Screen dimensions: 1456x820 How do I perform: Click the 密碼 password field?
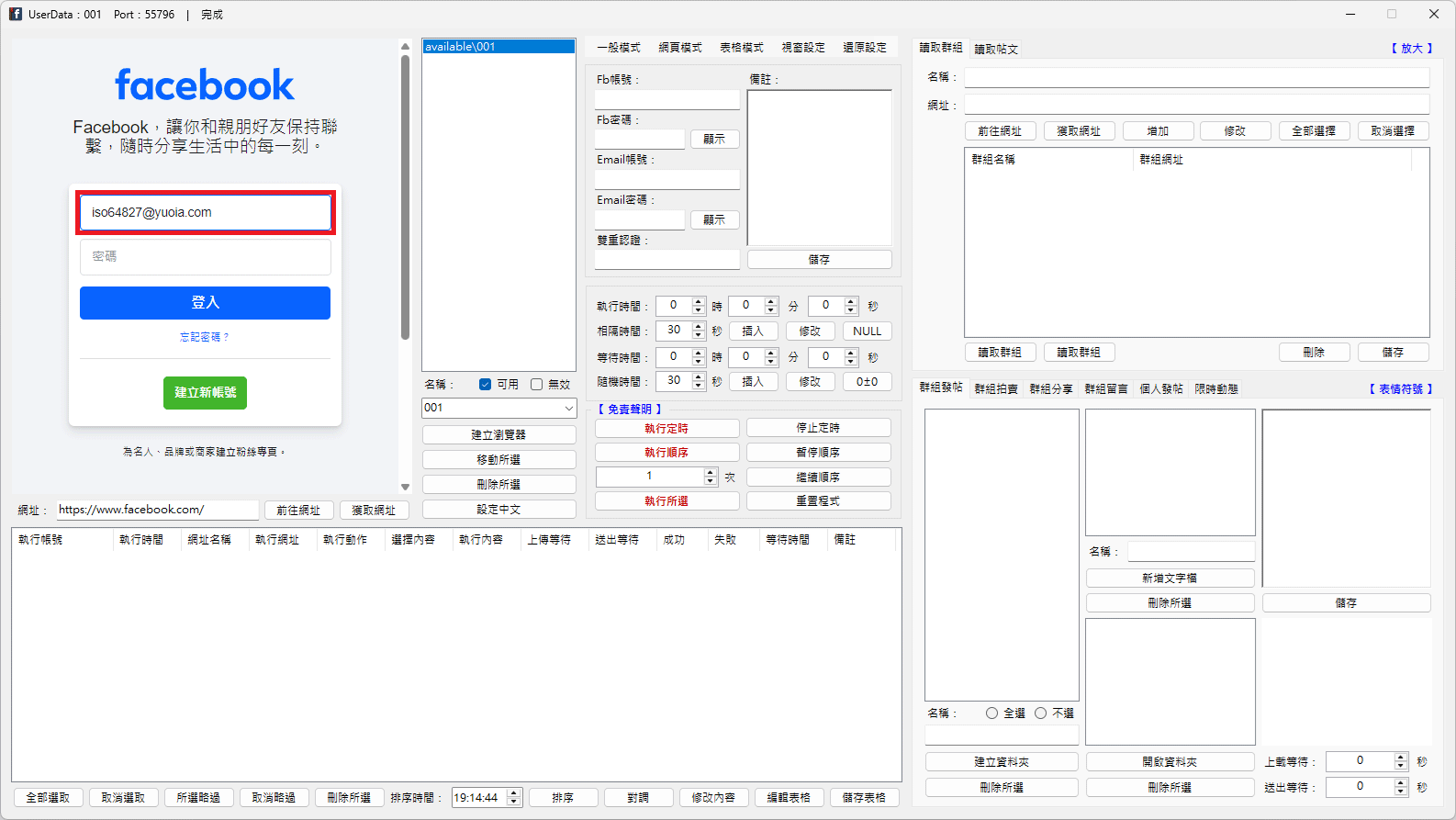(205, 257)
